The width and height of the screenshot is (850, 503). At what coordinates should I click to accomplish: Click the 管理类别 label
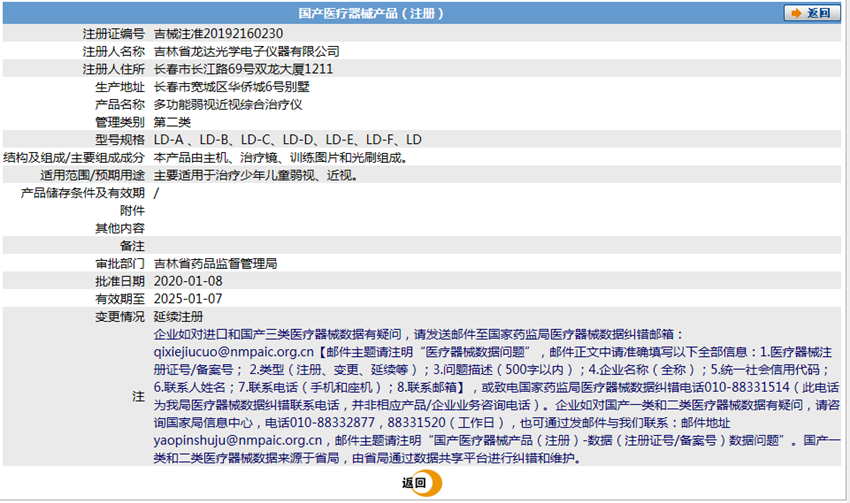click(x=120, y=122)
